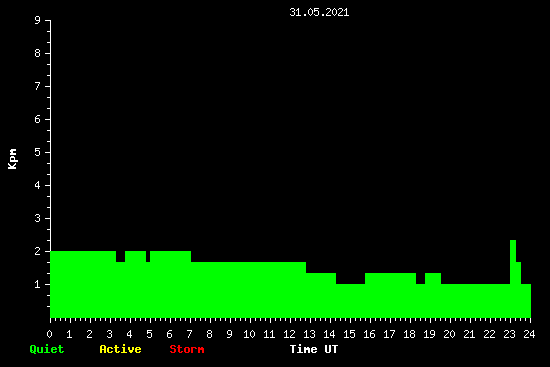Click the 7 mark on the Kpm axis

(38, 86)
